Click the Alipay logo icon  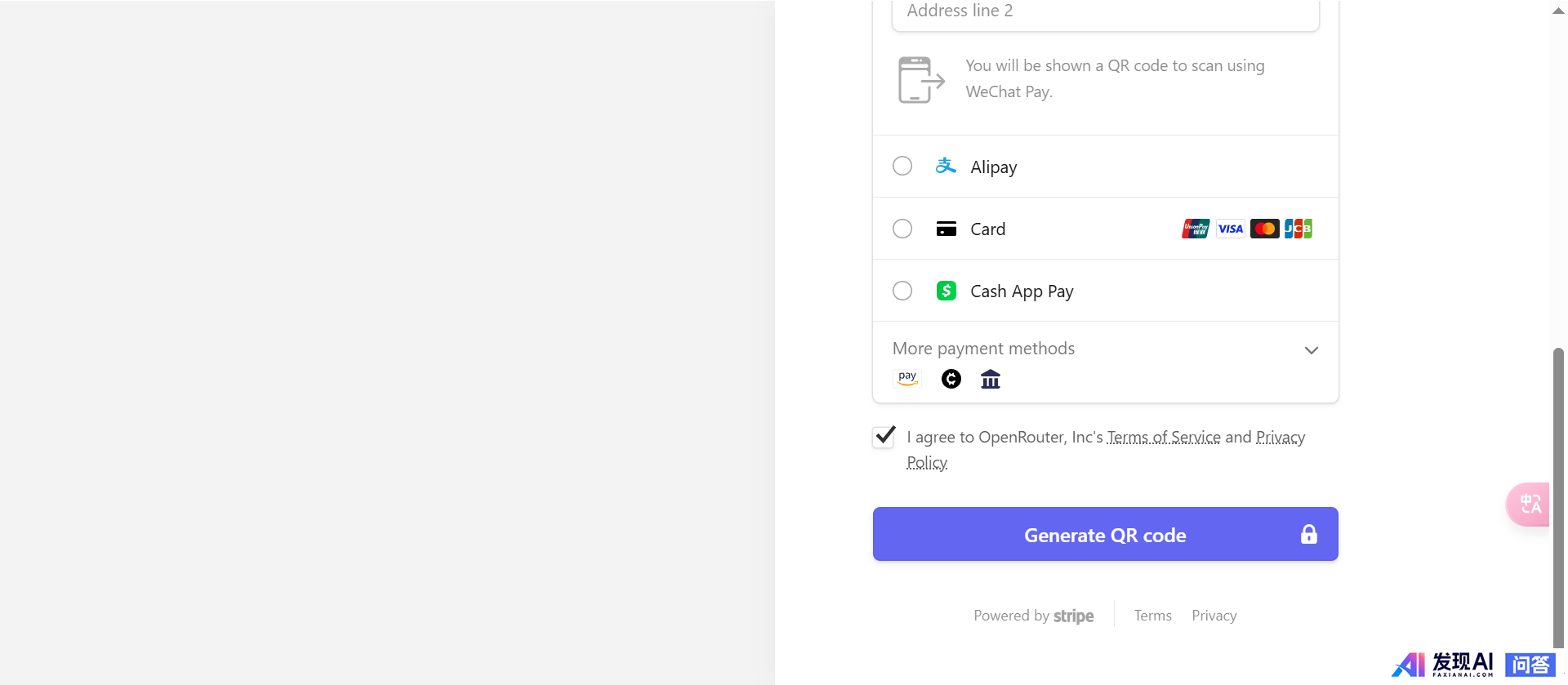pyautogui.click(x=946, y=166)
